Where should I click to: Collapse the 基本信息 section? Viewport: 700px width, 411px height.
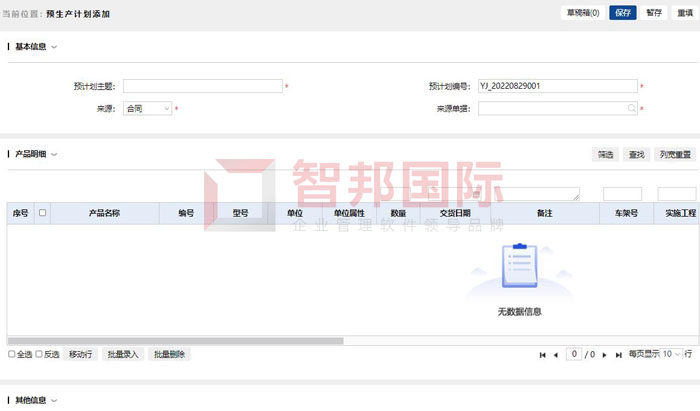point(54,47)
